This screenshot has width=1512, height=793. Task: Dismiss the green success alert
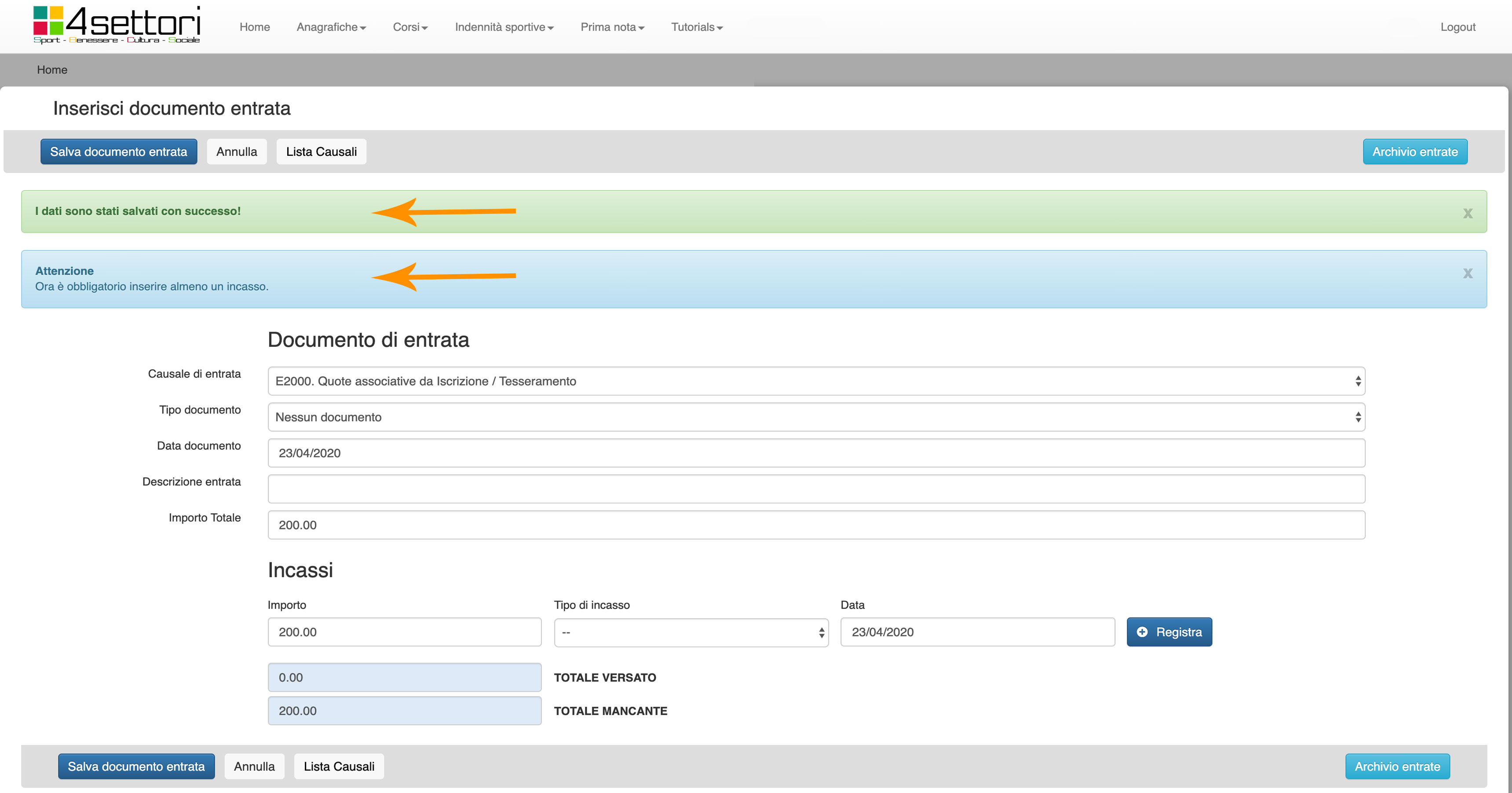pyautogui.click(x=1468, y=213)
